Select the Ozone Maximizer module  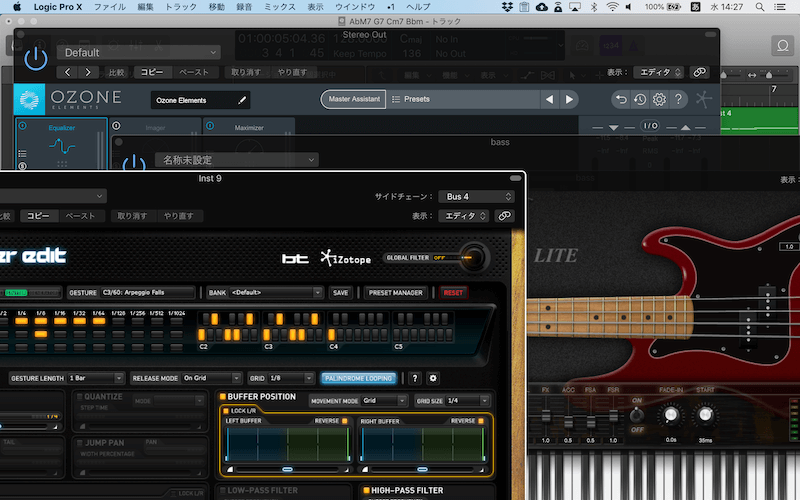[x=249, y=128]
